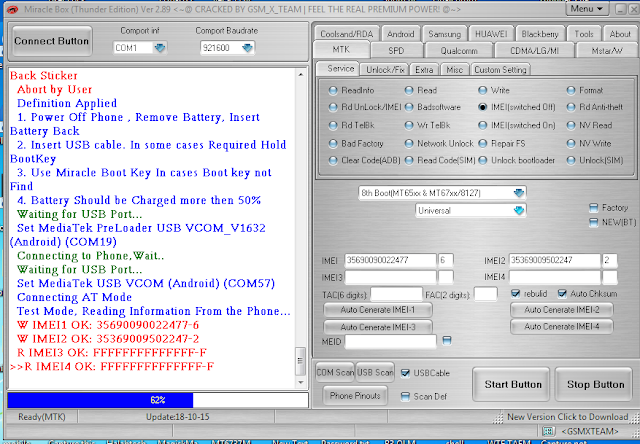Select the Write radio option
This screenshot has width=640, height=444.
(482, 90)
